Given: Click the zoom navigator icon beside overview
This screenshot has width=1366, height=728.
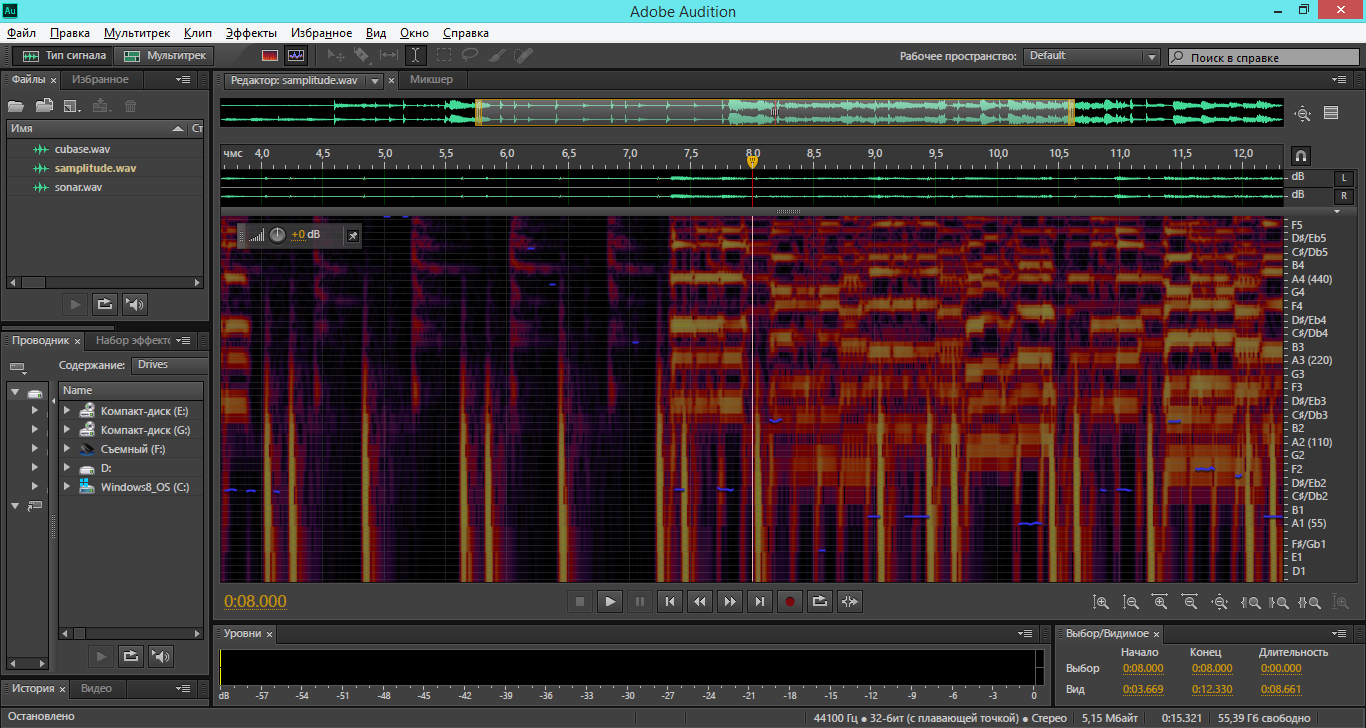Looking at the screenshot, I should (1302, 114).
